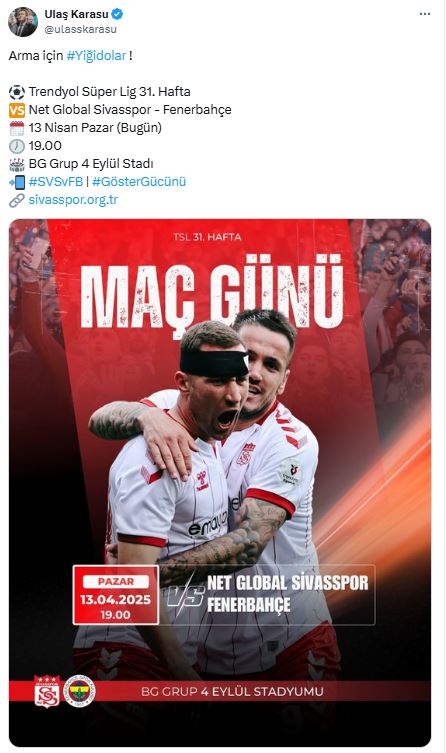446x753 pixels.
Task: Click Ulaş Karasu's profile avatar
Action: click(23, 22)
